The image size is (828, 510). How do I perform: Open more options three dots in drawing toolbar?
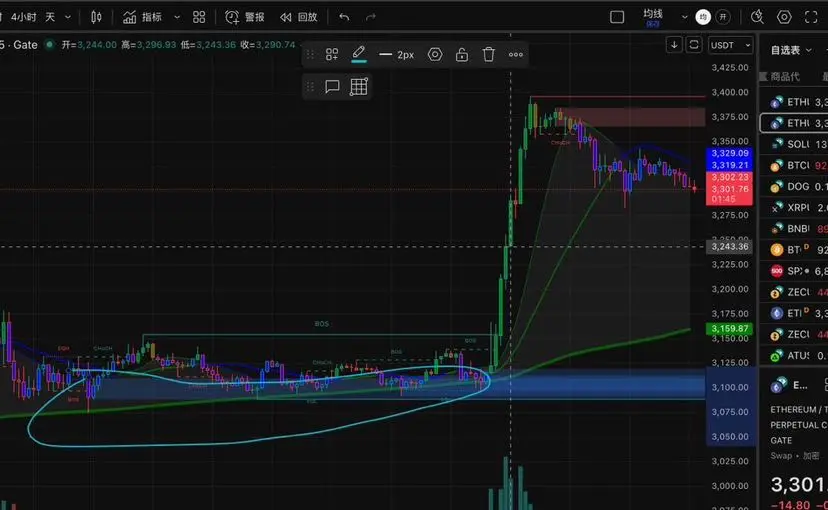click(x=515, y=54)
